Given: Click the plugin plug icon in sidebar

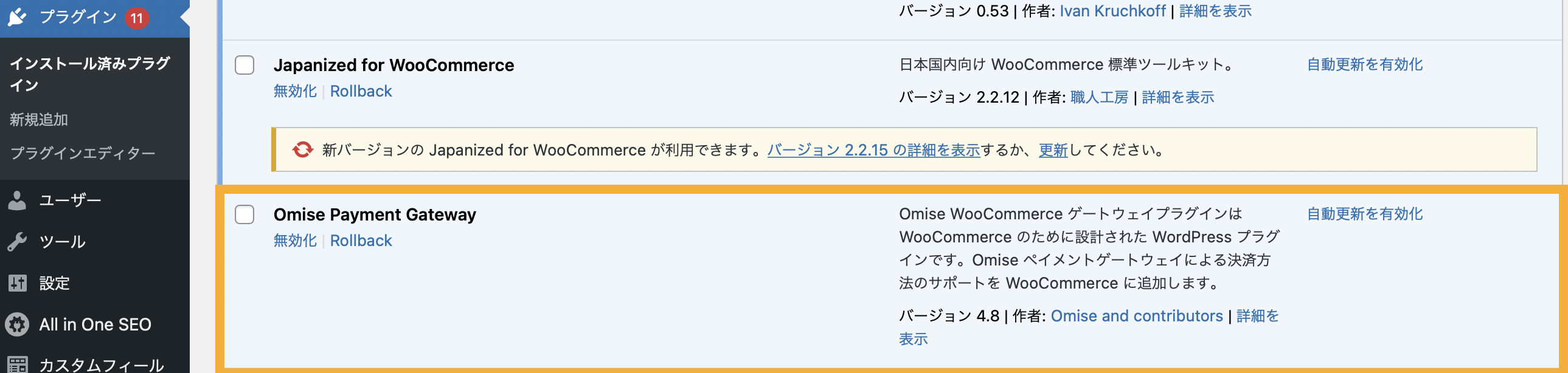Looking at the screenshot, I should click(x=18, y=17).
